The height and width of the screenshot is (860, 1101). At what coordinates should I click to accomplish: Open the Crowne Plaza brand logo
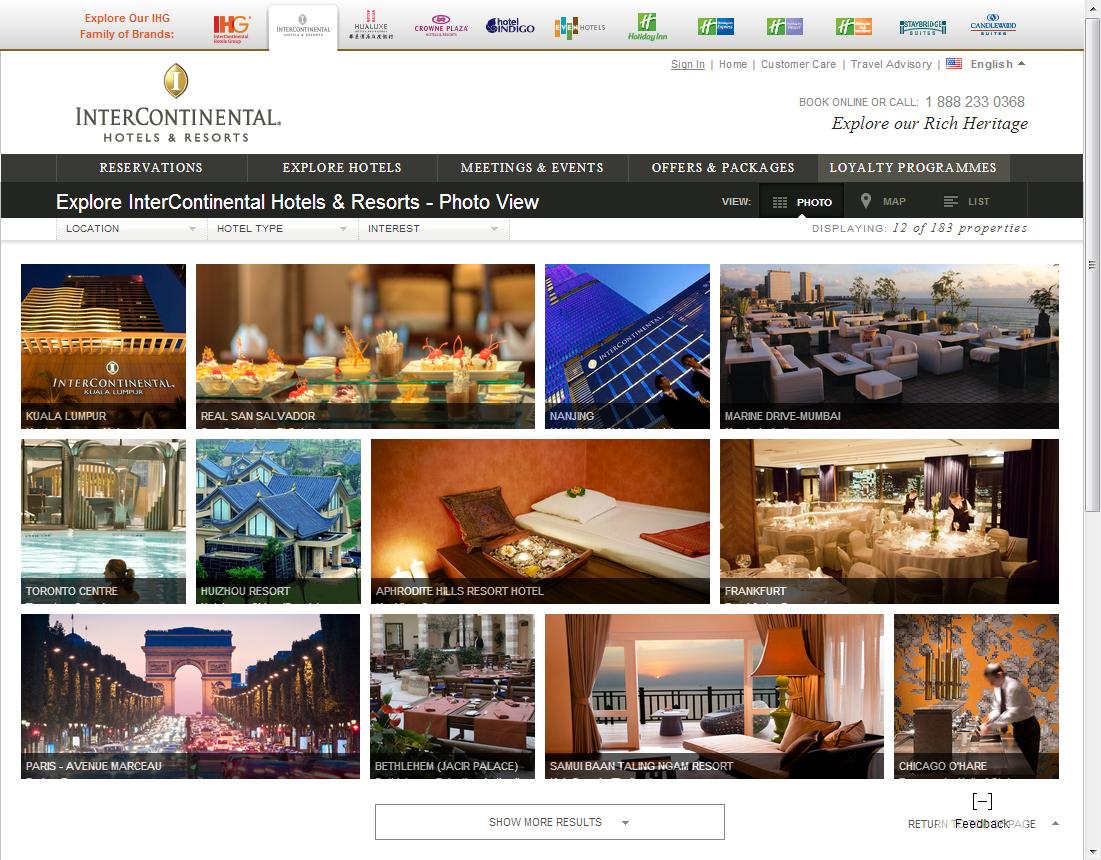[441, 26]
